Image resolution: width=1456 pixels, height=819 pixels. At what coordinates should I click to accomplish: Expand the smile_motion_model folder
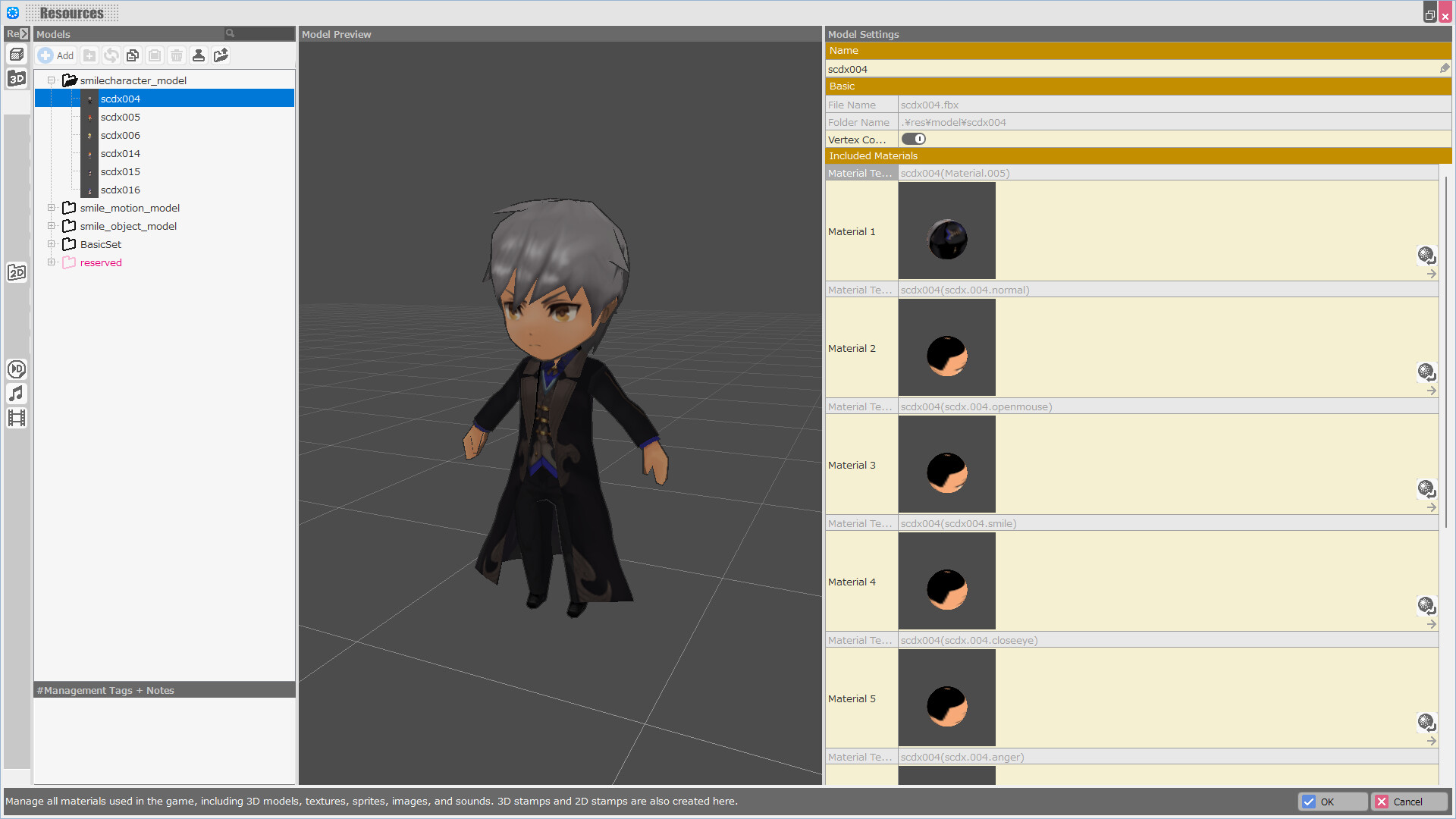pos(52,207)
